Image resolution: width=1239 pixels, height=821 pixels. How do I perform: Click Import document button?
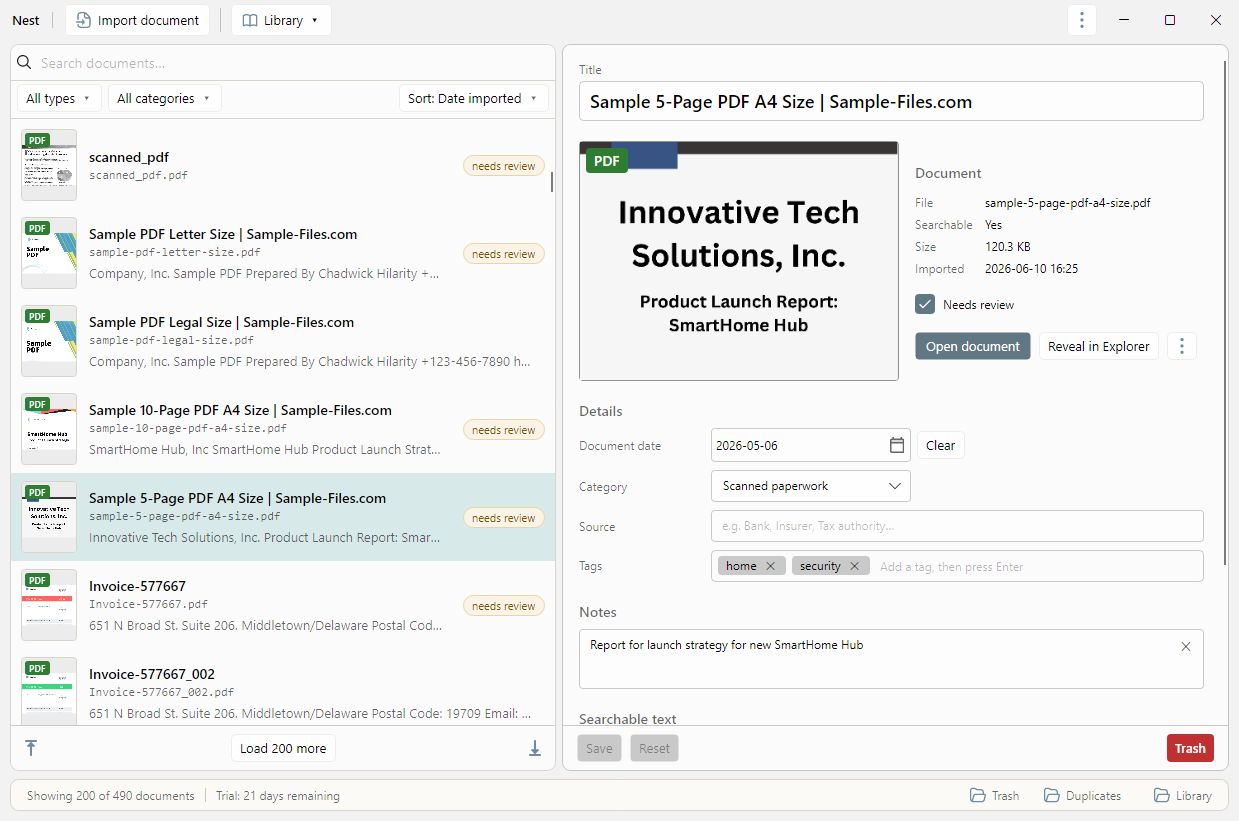point(138,20)
